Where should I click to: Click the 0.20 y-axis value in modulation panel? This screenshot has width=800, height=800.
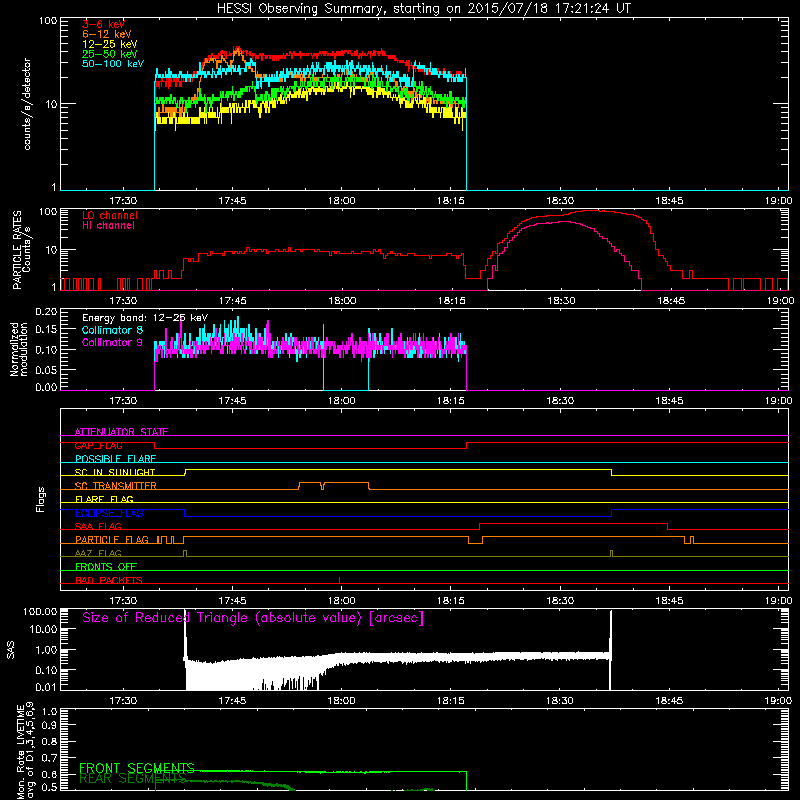coord(46,312)
